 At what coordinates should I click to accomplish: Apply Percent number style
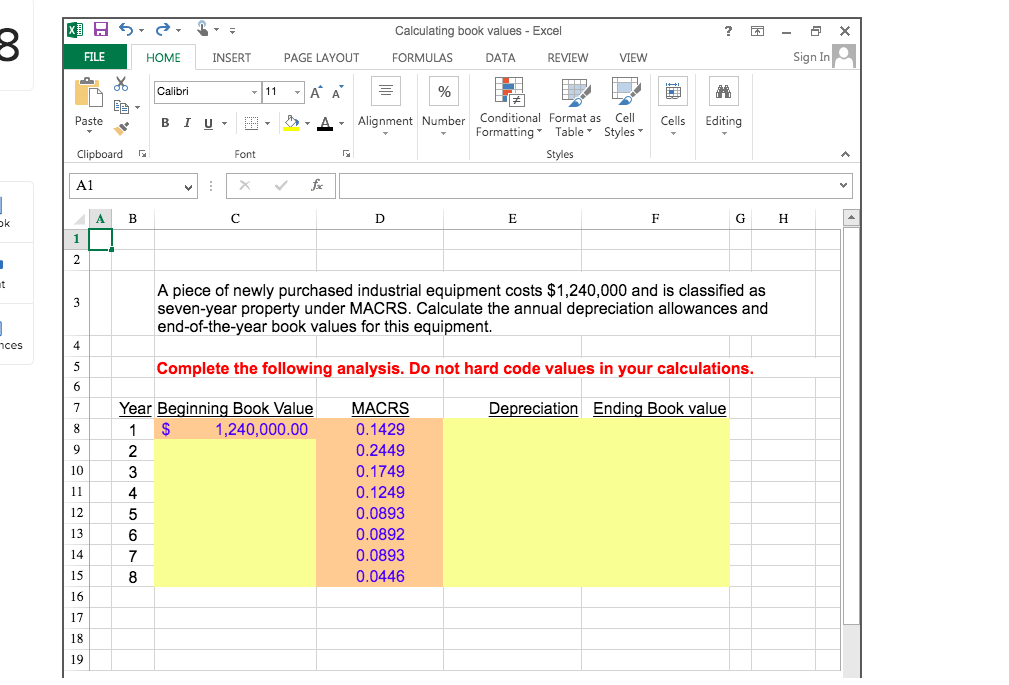443,92
